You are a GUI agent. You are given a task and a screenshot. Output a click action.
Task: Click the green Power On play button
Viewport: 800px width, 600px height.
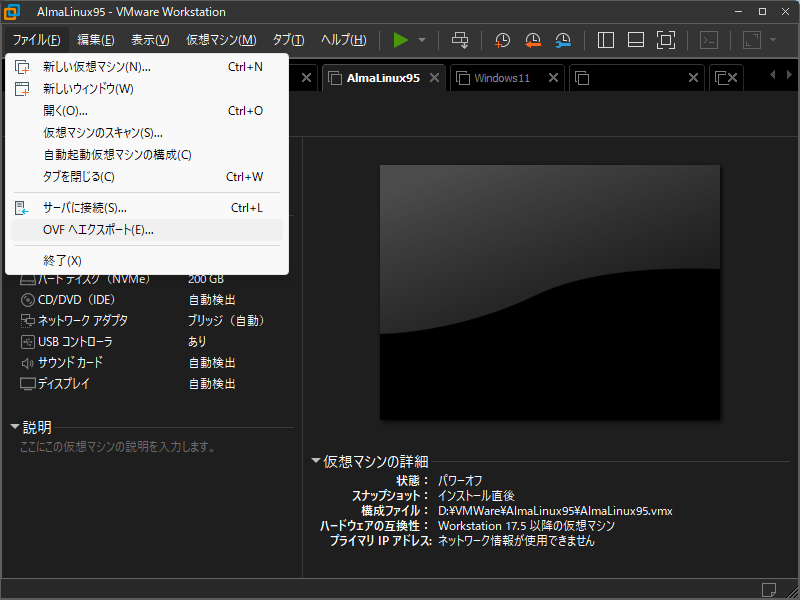[400, 40]
